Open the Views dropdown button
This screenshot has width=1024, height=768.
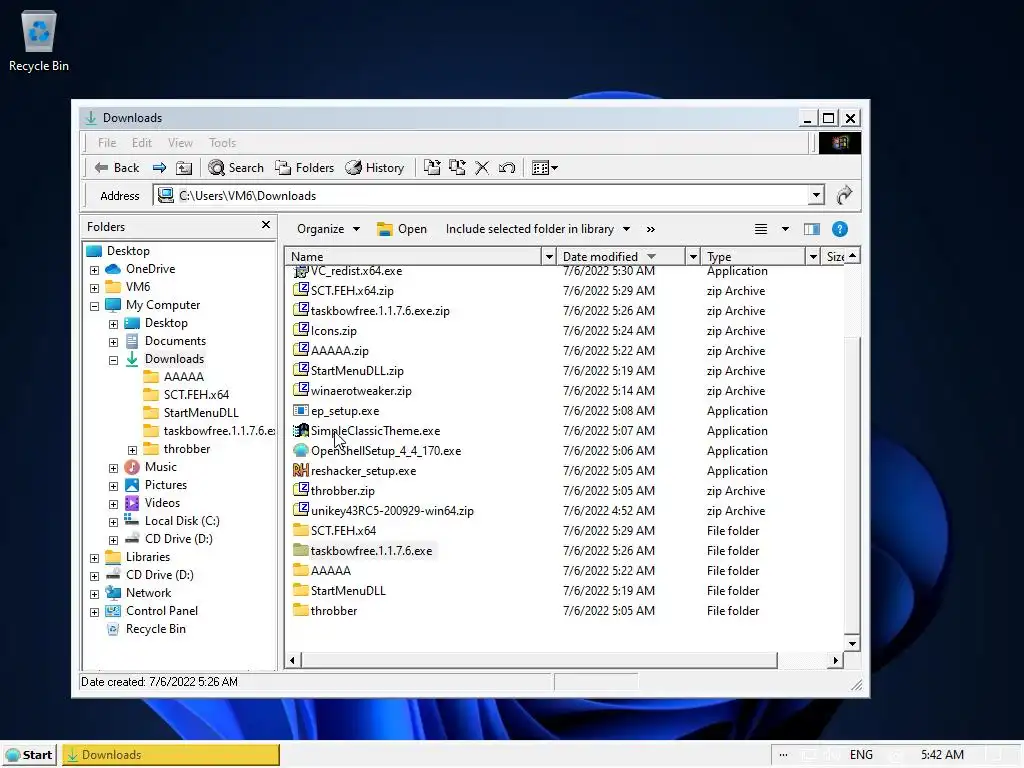545,168
